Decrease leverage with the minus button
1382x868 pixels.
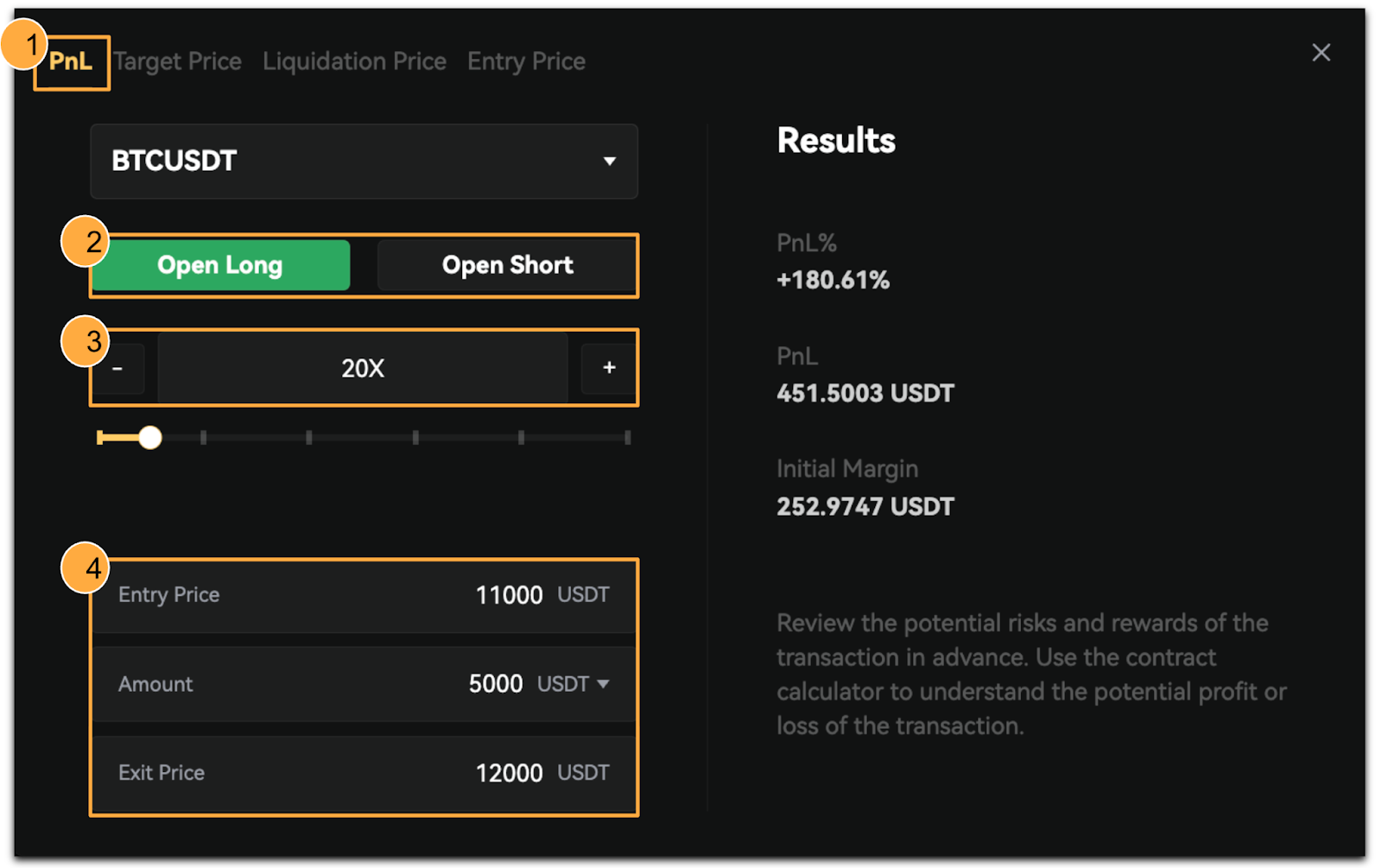pos(118,368)
